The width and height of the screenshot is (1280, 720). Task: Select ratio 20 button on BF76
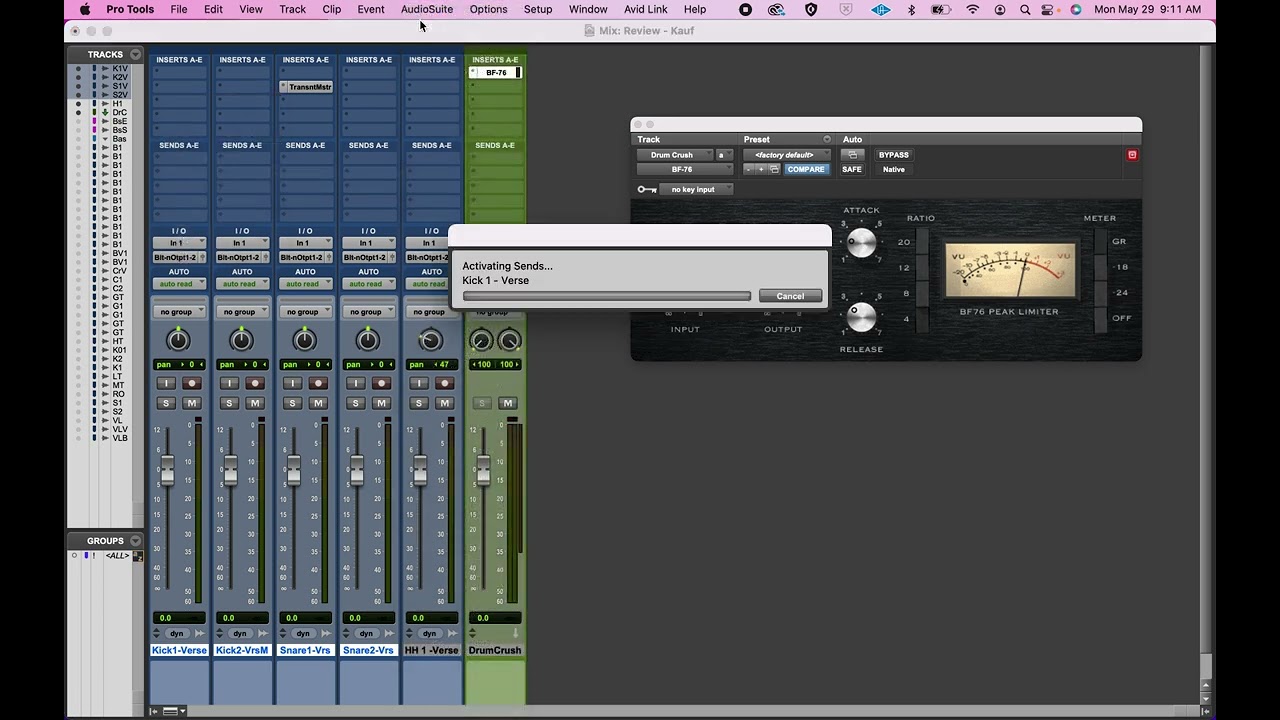(922, 241)
